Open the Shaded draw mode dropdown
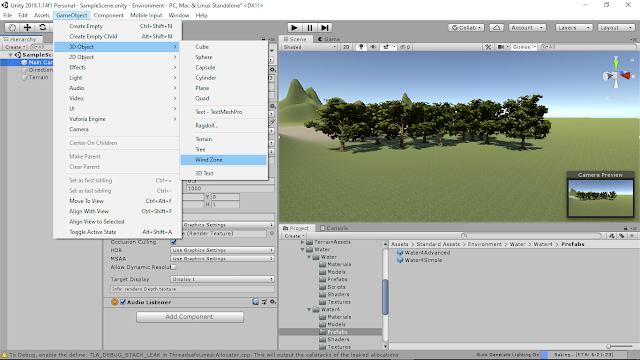The width and height of the screenshot is (640, 360). 309,47
